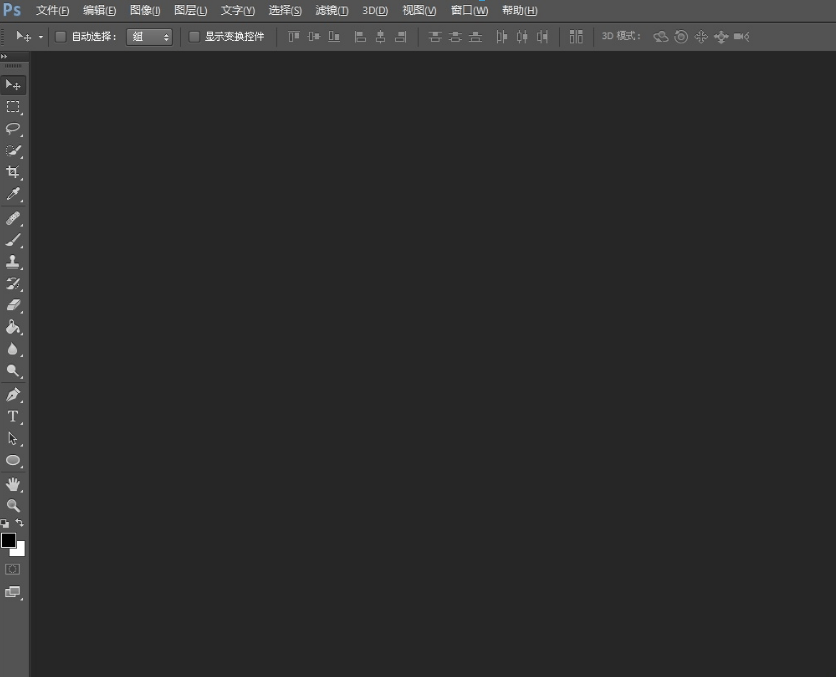Viewport: 836px width, 677px height.
Task: Select the Crop tool
Action: (13, 172)
